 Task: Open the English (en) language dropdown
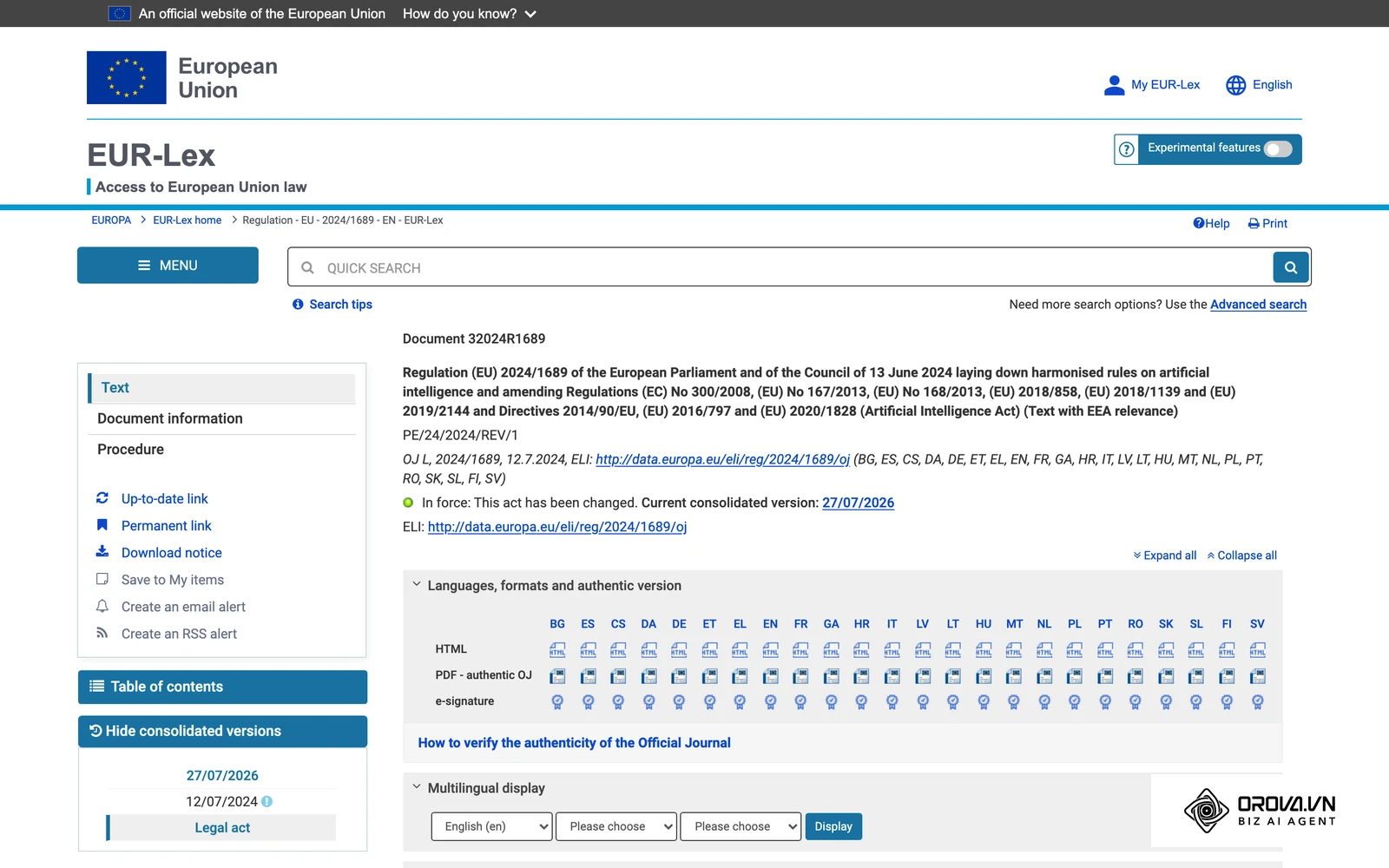(x=491, y=826)
